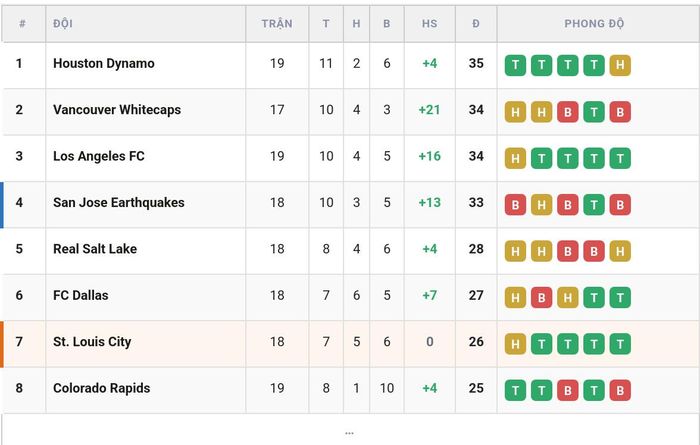The height and width of the screenshot is (445, 700).
Task: Click Los Angeles FC's yellow H form badge
Action: 515,158
